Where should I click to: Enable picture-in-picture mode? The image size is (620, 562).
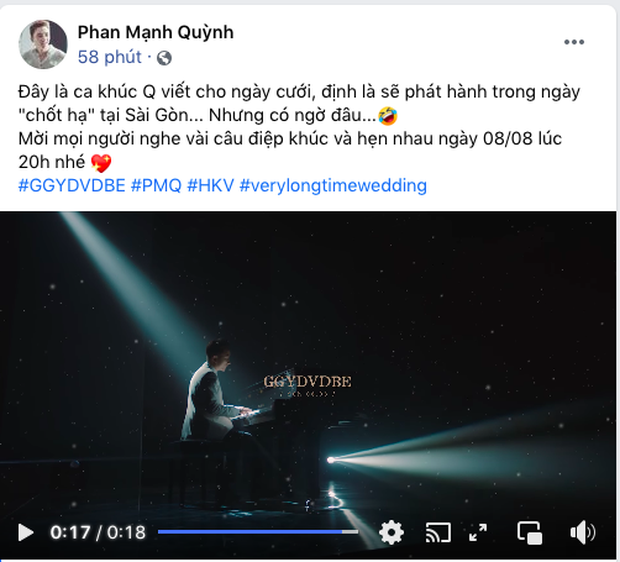click(x=529, y=532)
